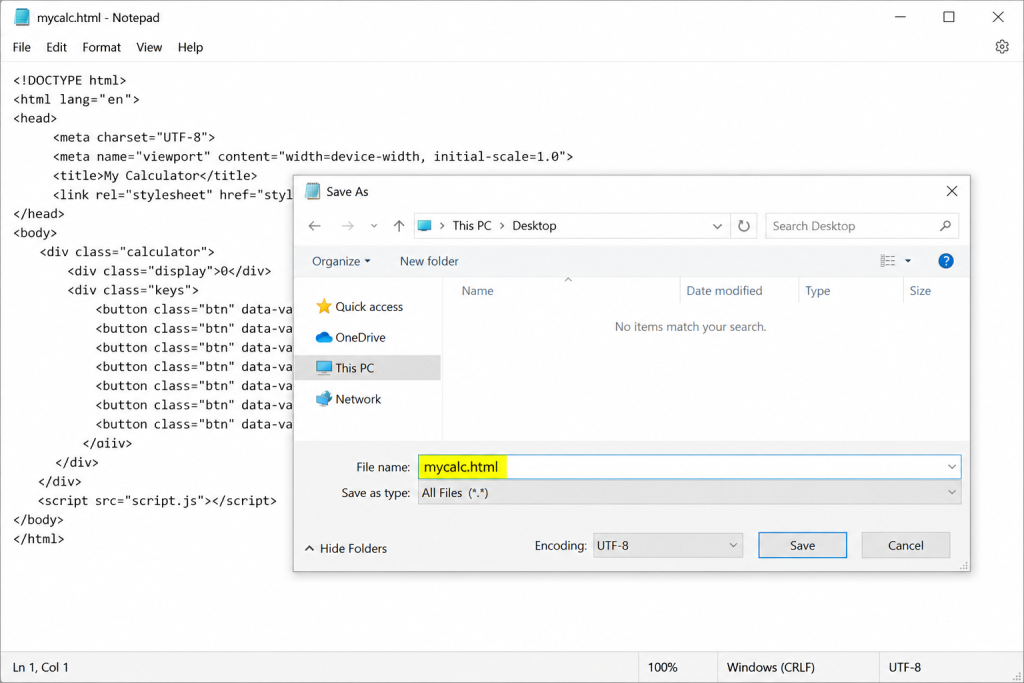Click the div class="calculator" line
Viewport: 1024px width, 683px height.
click(x=127, y=252)
